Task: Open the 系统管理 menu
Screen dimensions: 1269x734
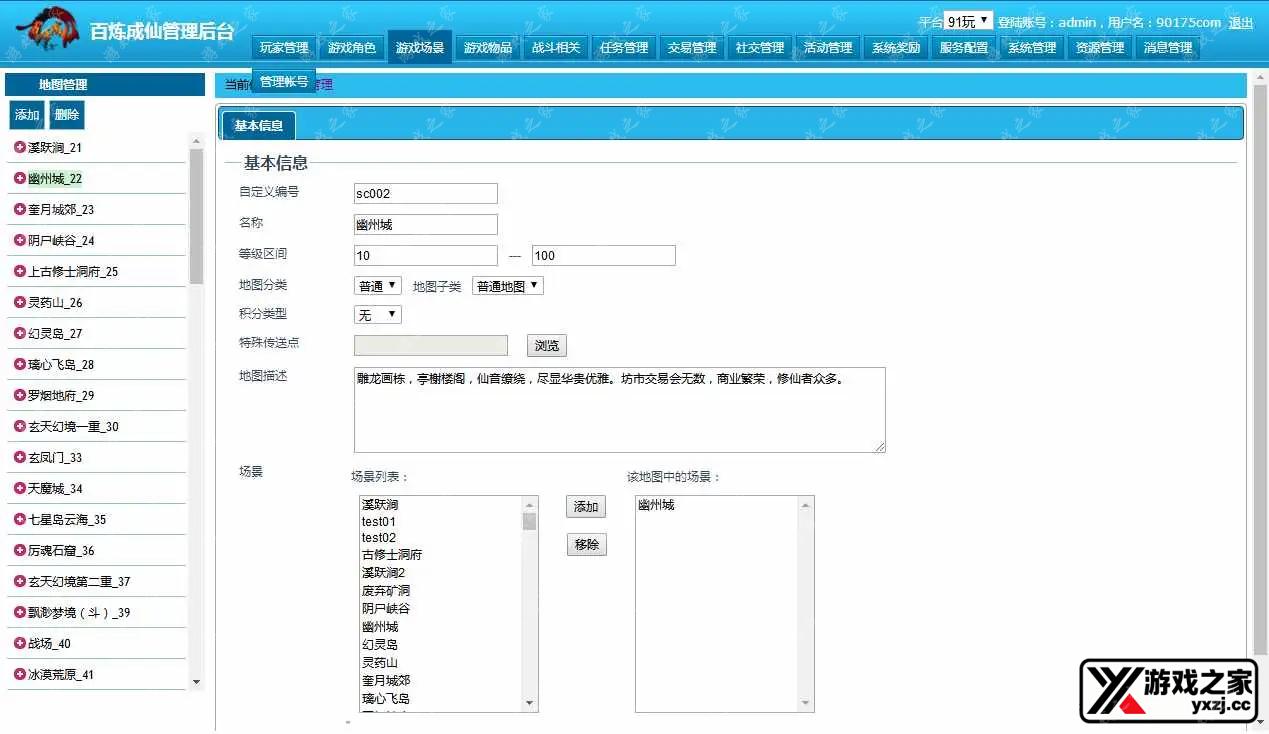Action: (1031, 46)
